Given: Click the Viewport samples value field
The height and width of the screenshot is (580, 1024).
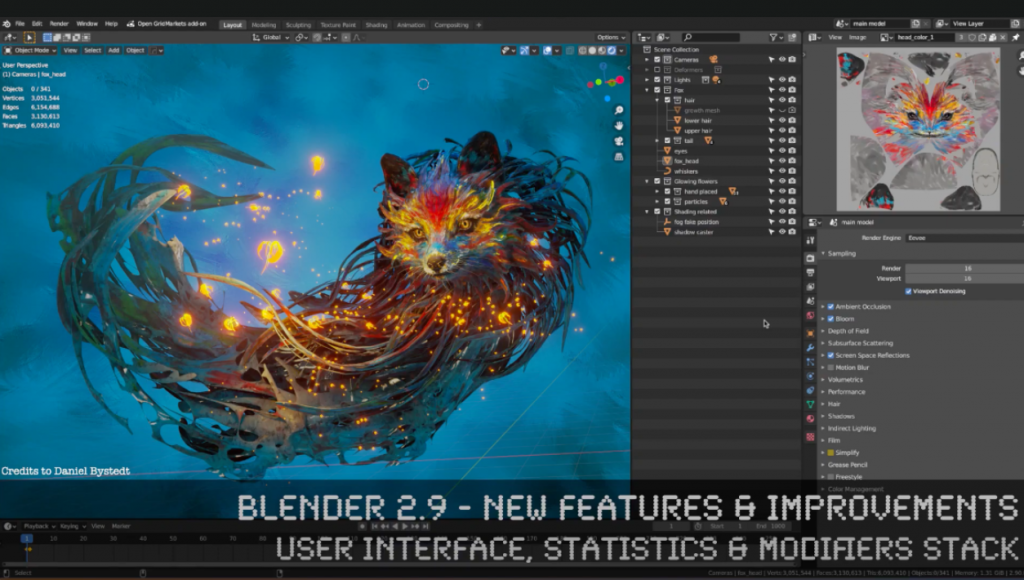Looking at the screenshot, I should (966, 279).
